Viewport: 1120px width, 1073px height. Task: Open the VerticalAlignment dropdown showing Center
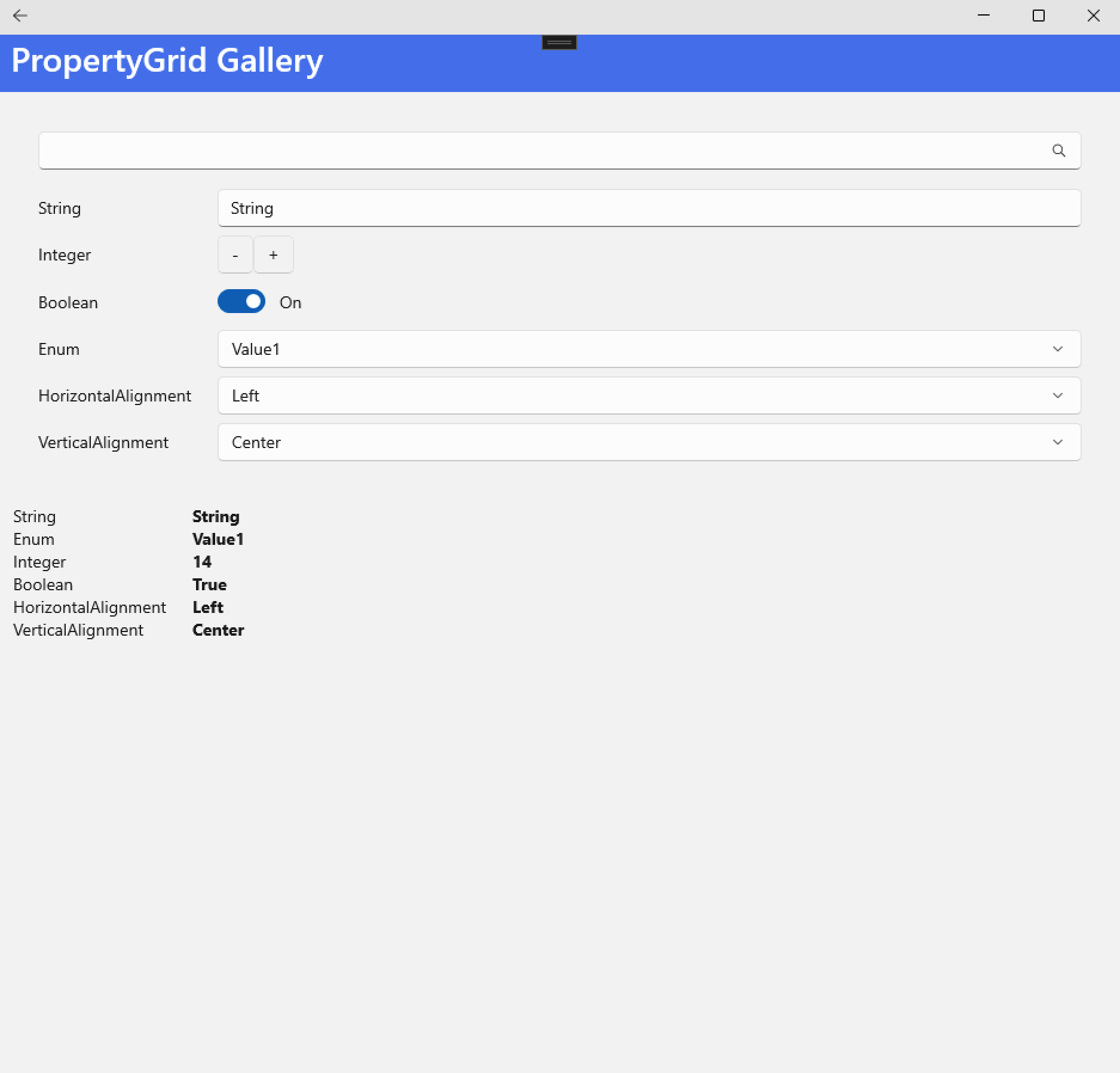pos(649,442)
